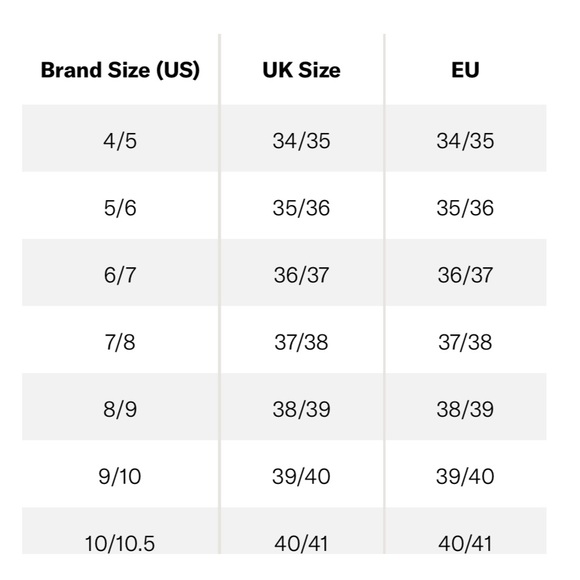Select the 9/10 US size cell
This screenshot has height=580, width=580.
coord(120,476)
